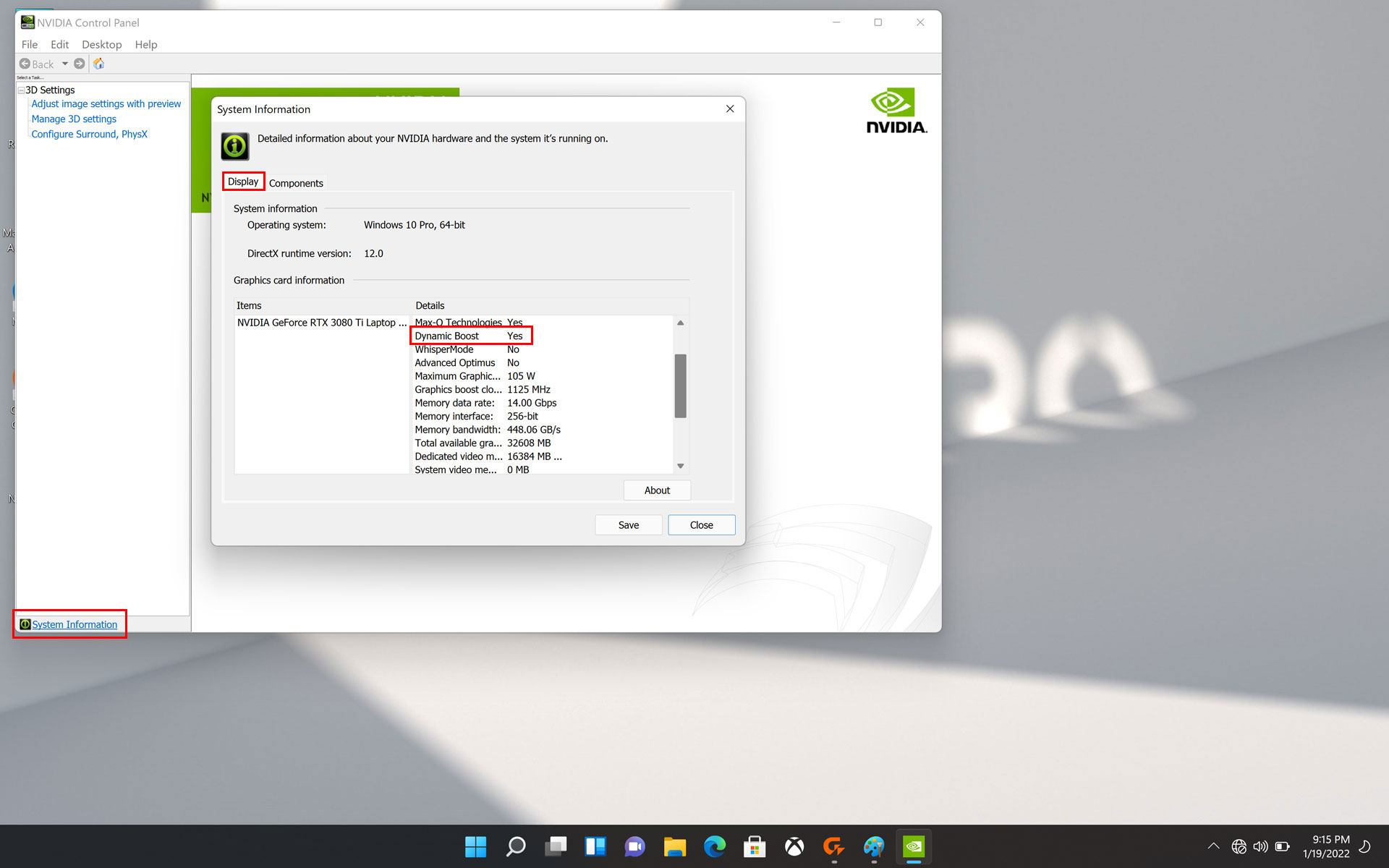Select Manage 3D settings

click(x=74, y=119)
